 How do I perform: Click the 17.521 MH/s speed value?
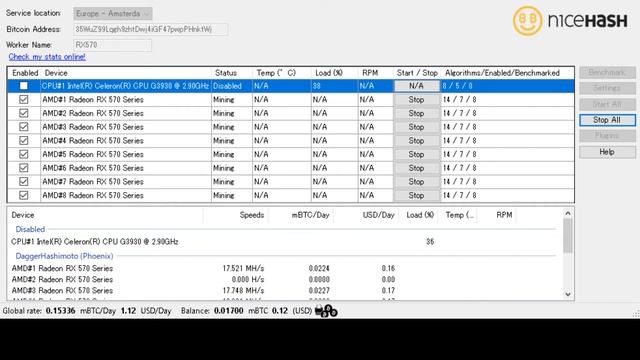point(243,268)
